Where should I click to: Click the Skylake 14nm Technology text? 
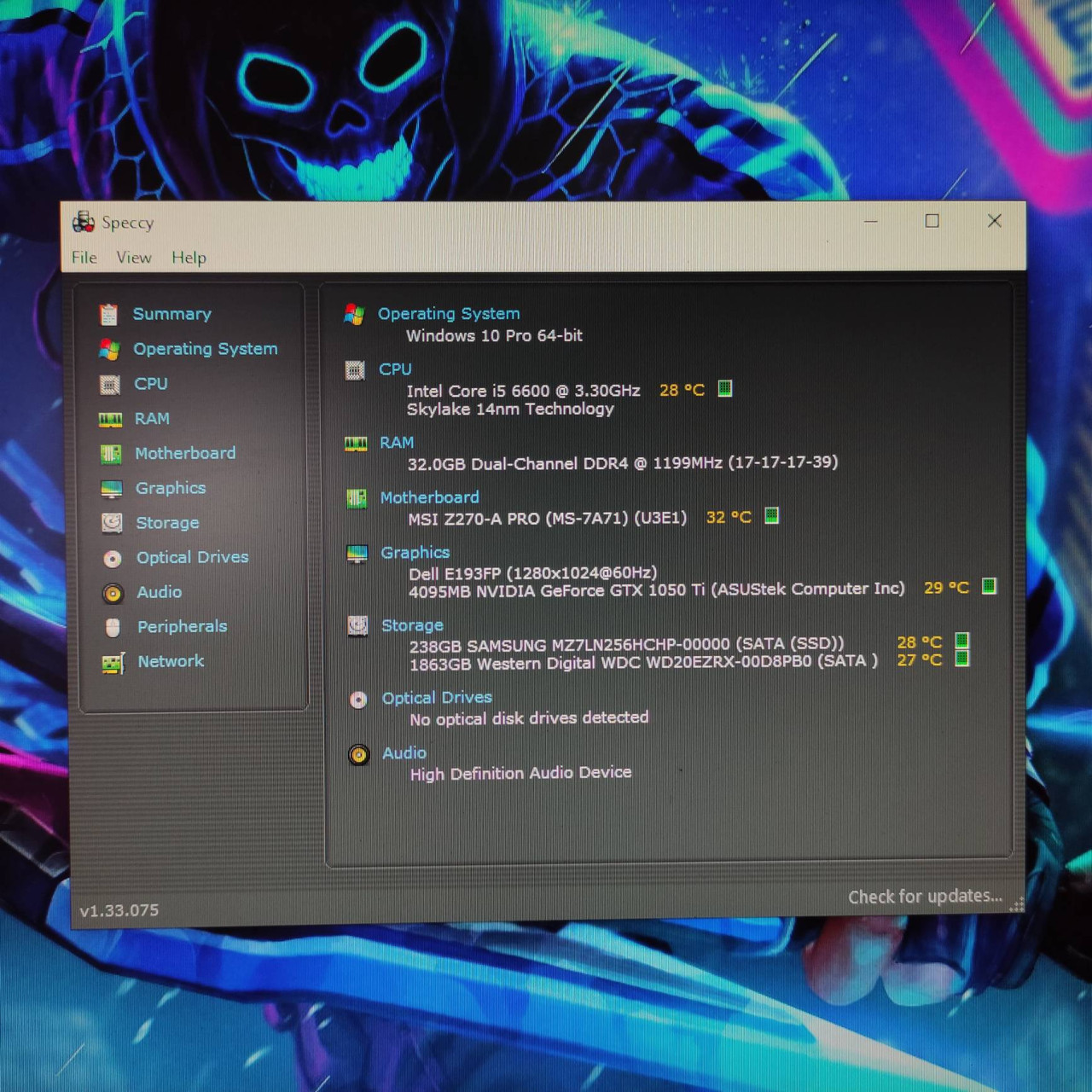[510, 409]
